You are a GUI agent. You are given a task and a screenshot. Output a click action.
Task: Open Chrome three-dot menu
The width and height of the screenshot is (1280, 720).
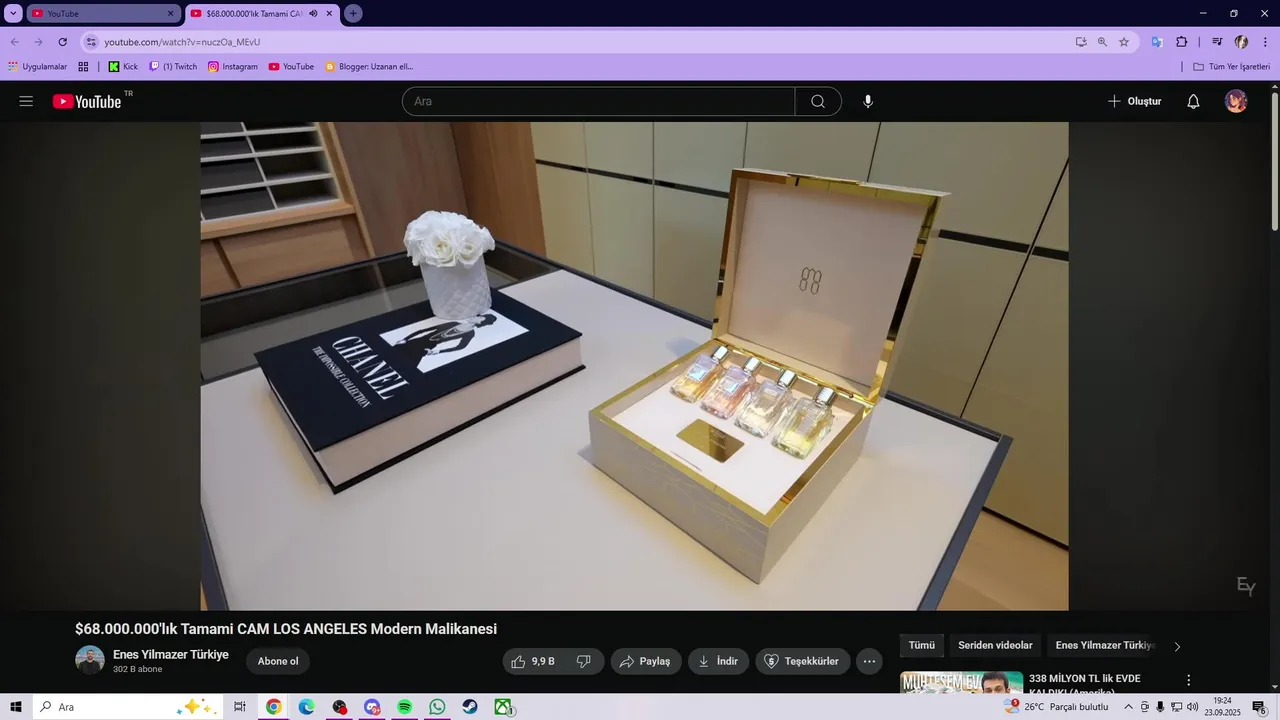click(1265, 42)
